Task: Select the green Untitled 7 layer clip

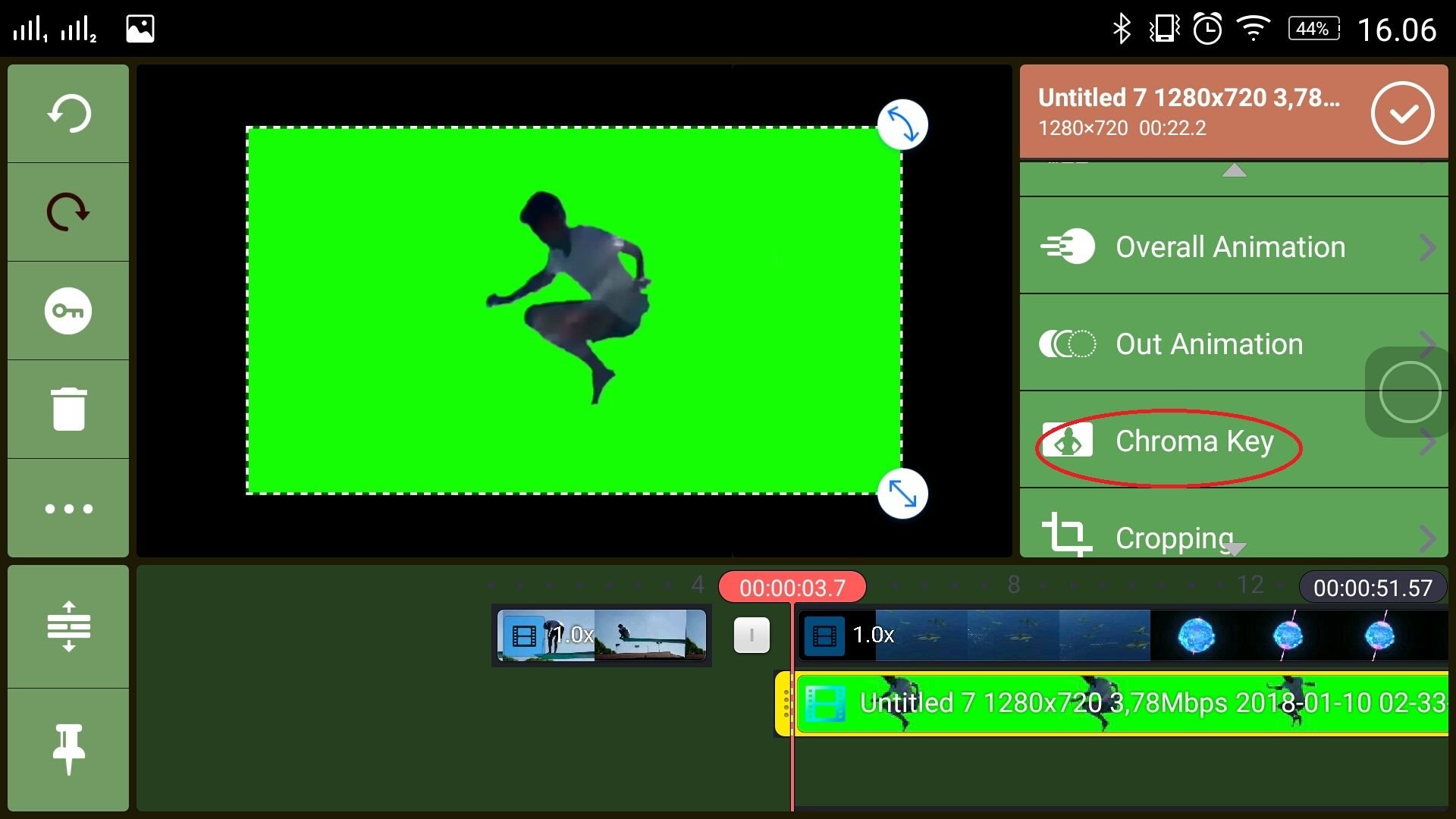Action: tap(1122, 703)
